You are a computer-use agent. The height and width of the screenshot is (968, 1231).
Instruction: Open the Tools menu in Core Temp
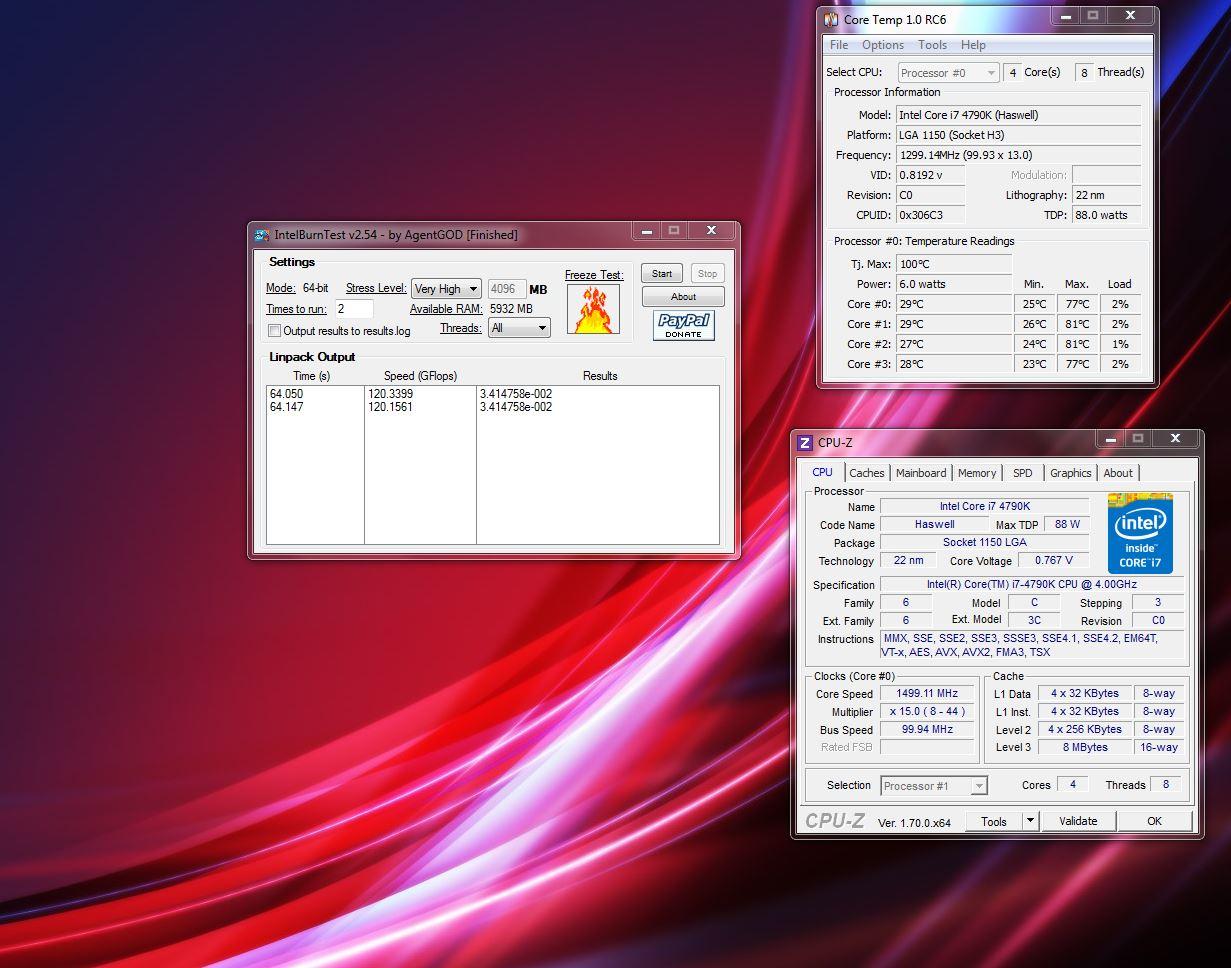click(x=932, y=45)
